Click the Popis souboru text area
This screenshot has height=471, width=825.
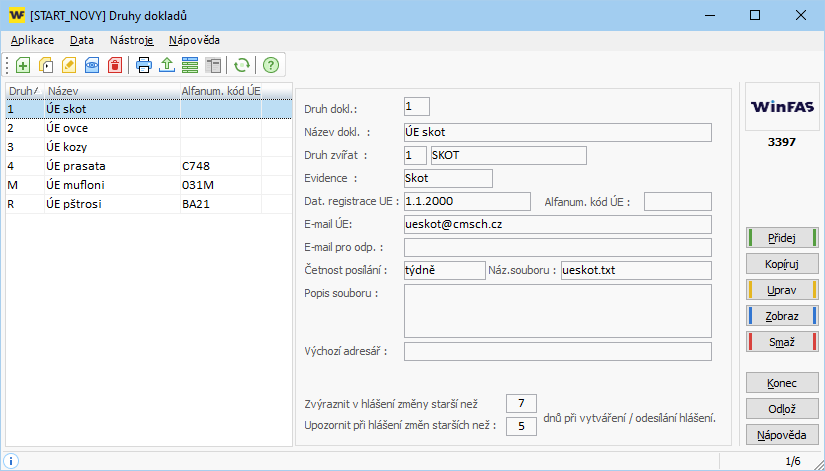pos(556,310)
